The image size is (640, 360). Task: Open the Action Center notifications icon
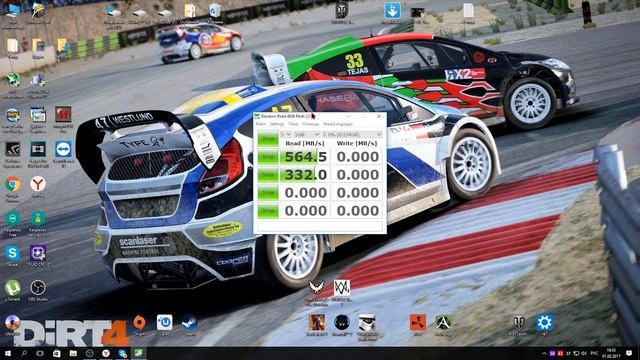tap(629, 353)
